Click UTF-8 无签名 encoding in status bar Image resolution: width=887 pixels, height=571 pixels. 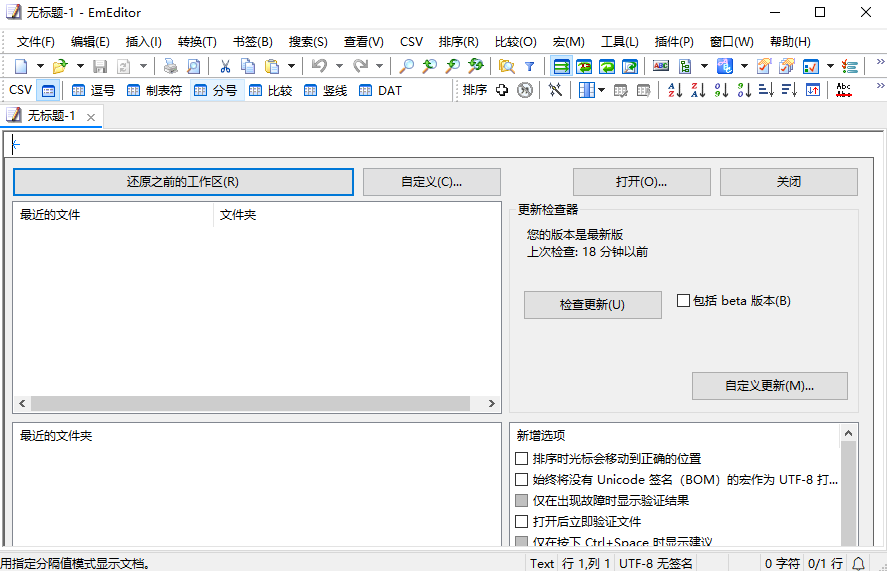[x=656, y=564]
